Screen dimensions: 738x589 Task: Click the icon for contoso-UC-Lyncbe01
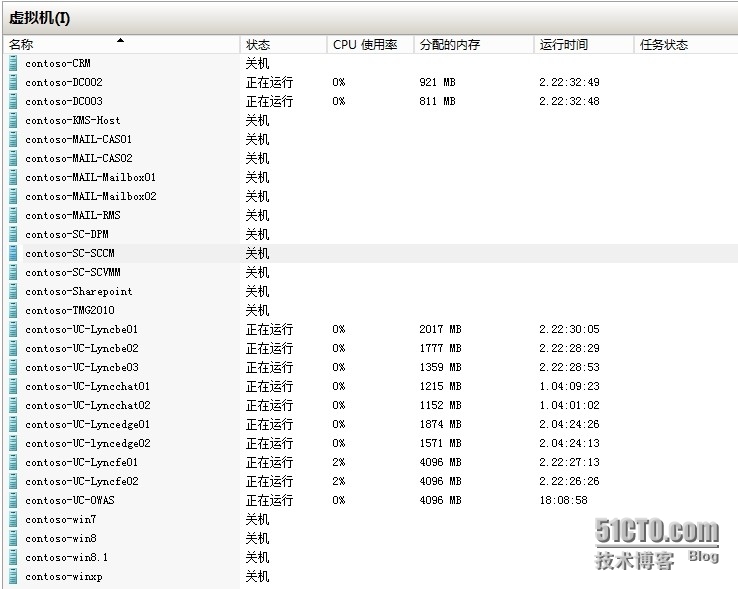coord(13,329)
